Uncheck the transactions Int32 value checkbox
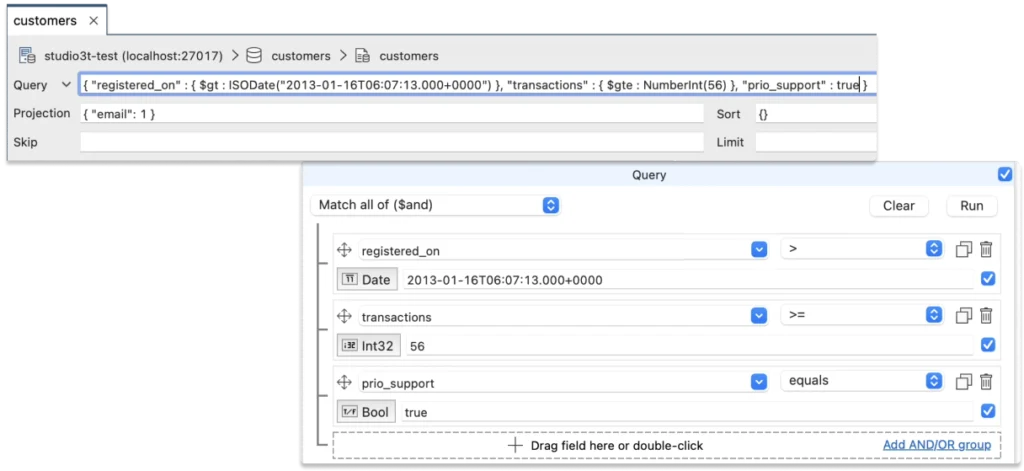 tap(988, 344)
